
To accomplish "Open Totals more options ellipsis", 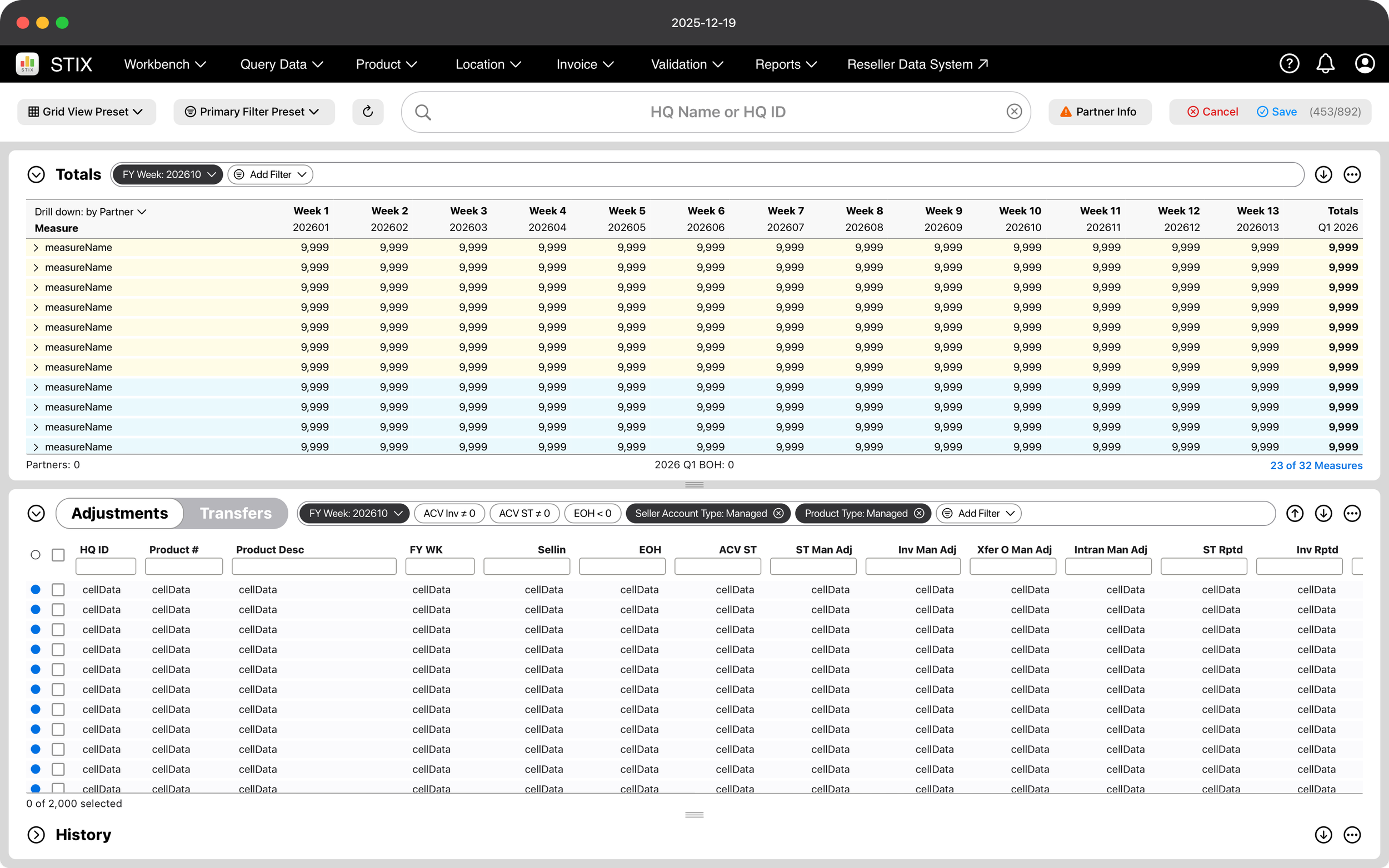I will pyautogui.click(x=1352, y=174).
